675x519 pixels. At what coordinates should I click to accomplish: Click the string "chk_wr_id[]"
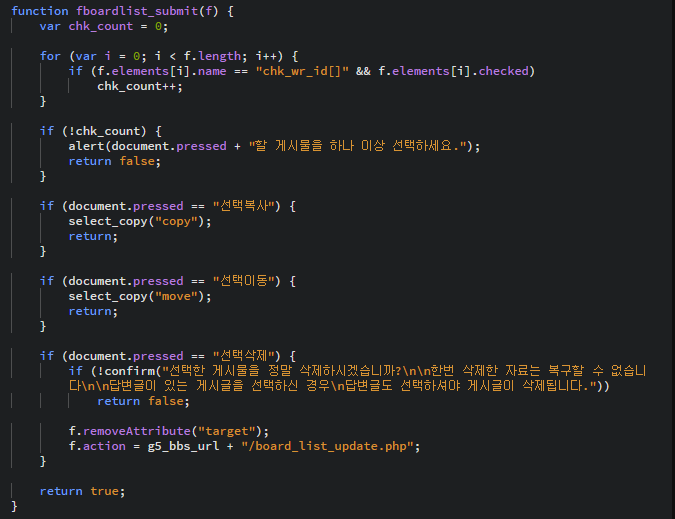point(302,71)
